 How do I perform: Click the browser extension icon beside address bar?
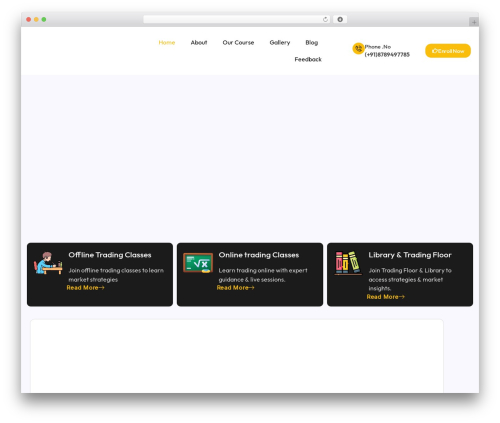[340, 20]
